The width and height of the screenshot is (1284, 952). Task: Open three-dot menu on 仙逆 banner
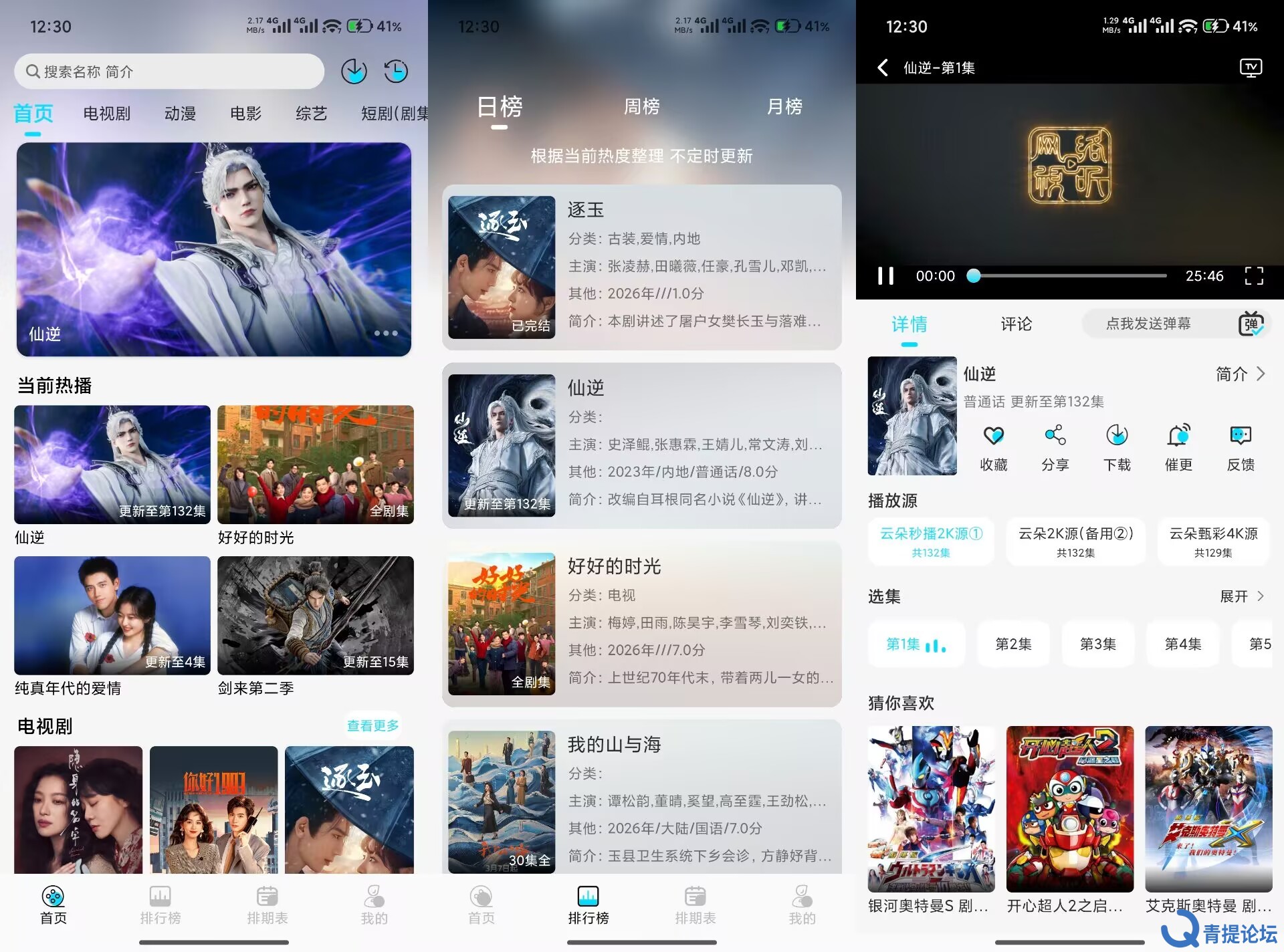tap(386, 333)
